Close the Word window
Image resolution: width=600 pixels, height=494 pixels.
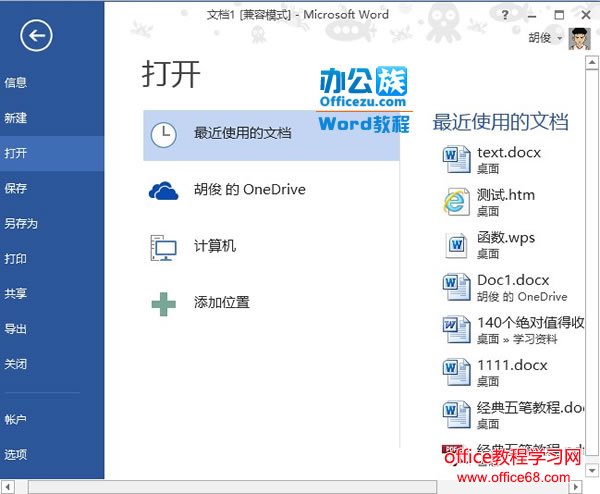(586, 15)
